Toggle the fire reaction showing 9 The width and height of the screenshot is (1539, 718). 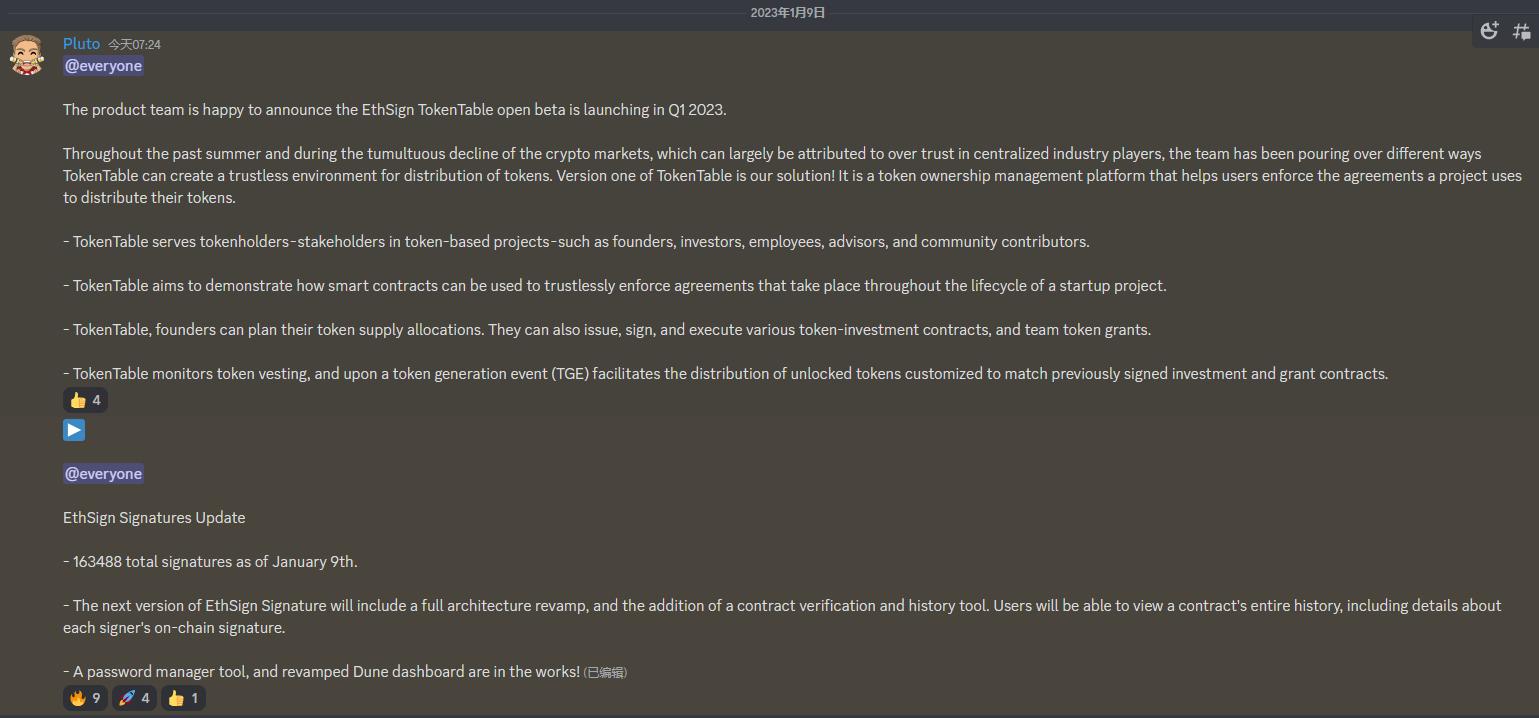[85, 698]
